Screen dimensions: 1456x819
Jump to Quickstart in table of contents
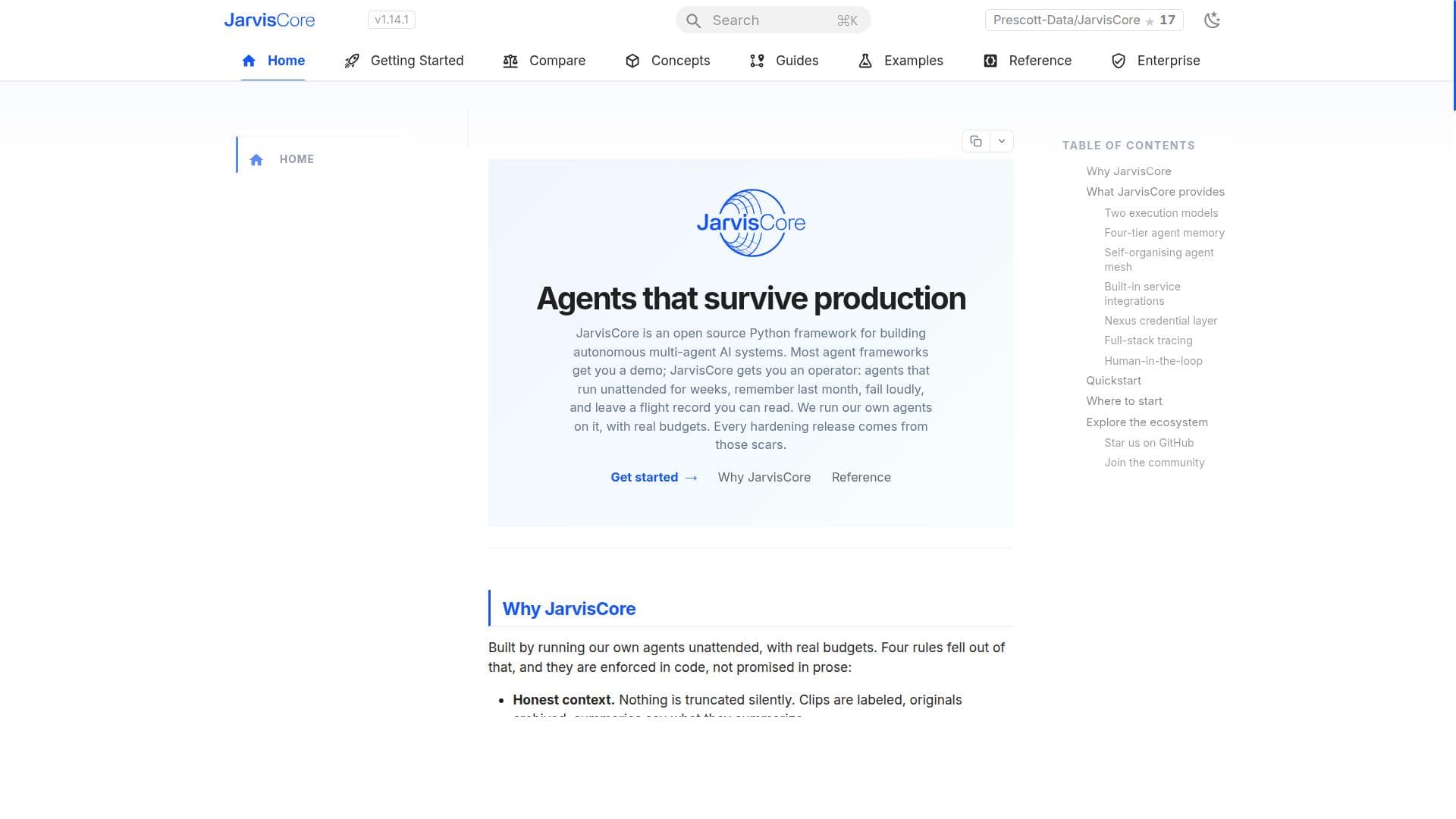1113,381
